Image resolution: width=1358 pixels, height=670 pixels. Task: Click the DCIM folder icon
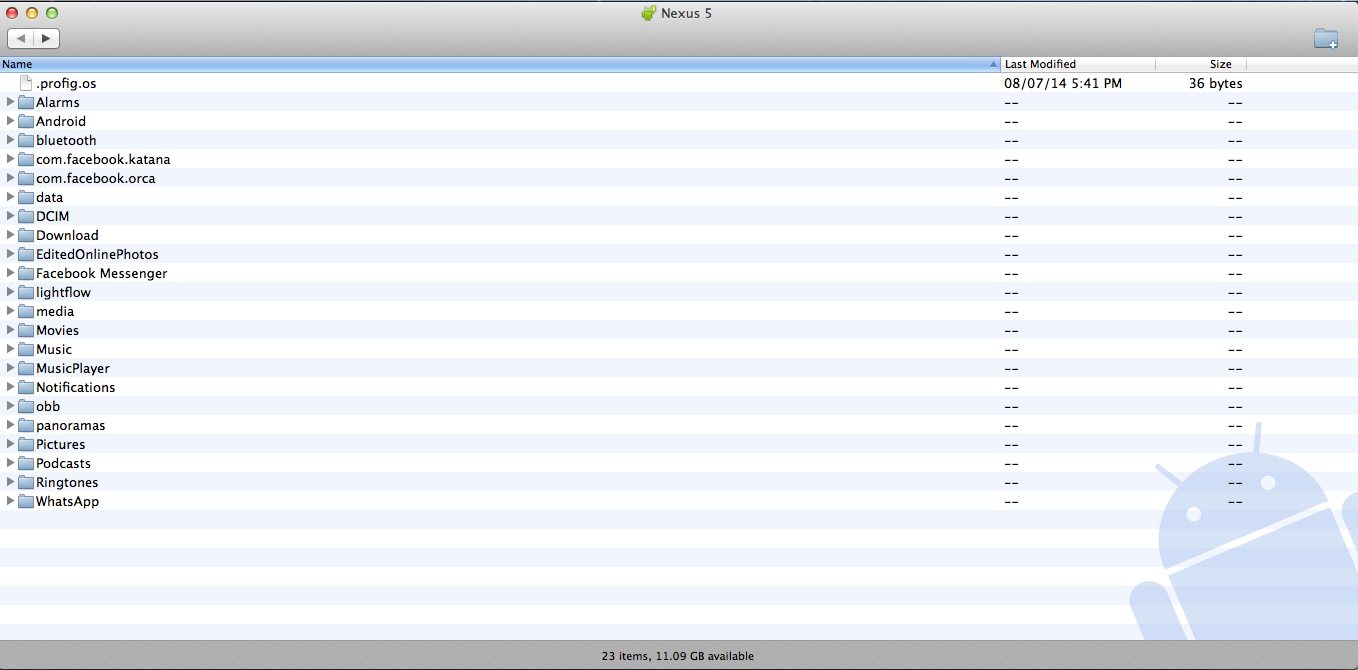pyautogui.click(x=26, y=216)
